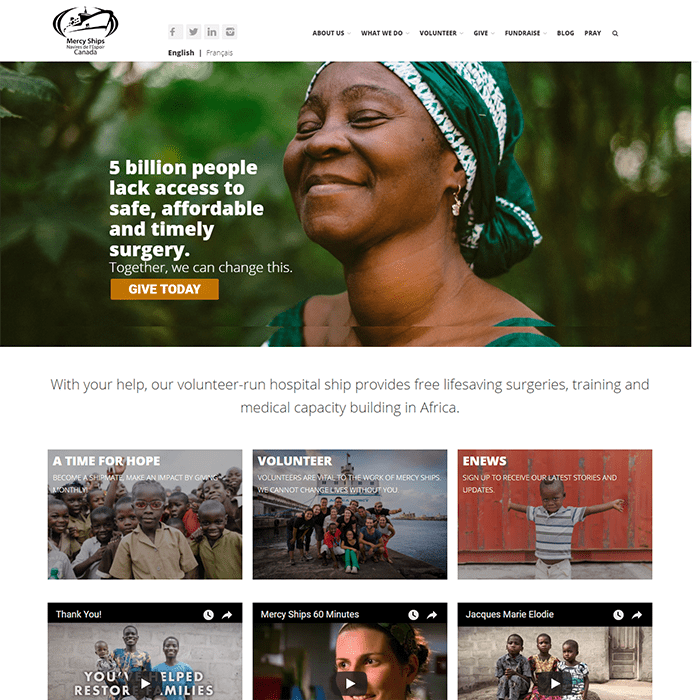Expand the Fundraise dropdown menu

[x=525, y=33]
